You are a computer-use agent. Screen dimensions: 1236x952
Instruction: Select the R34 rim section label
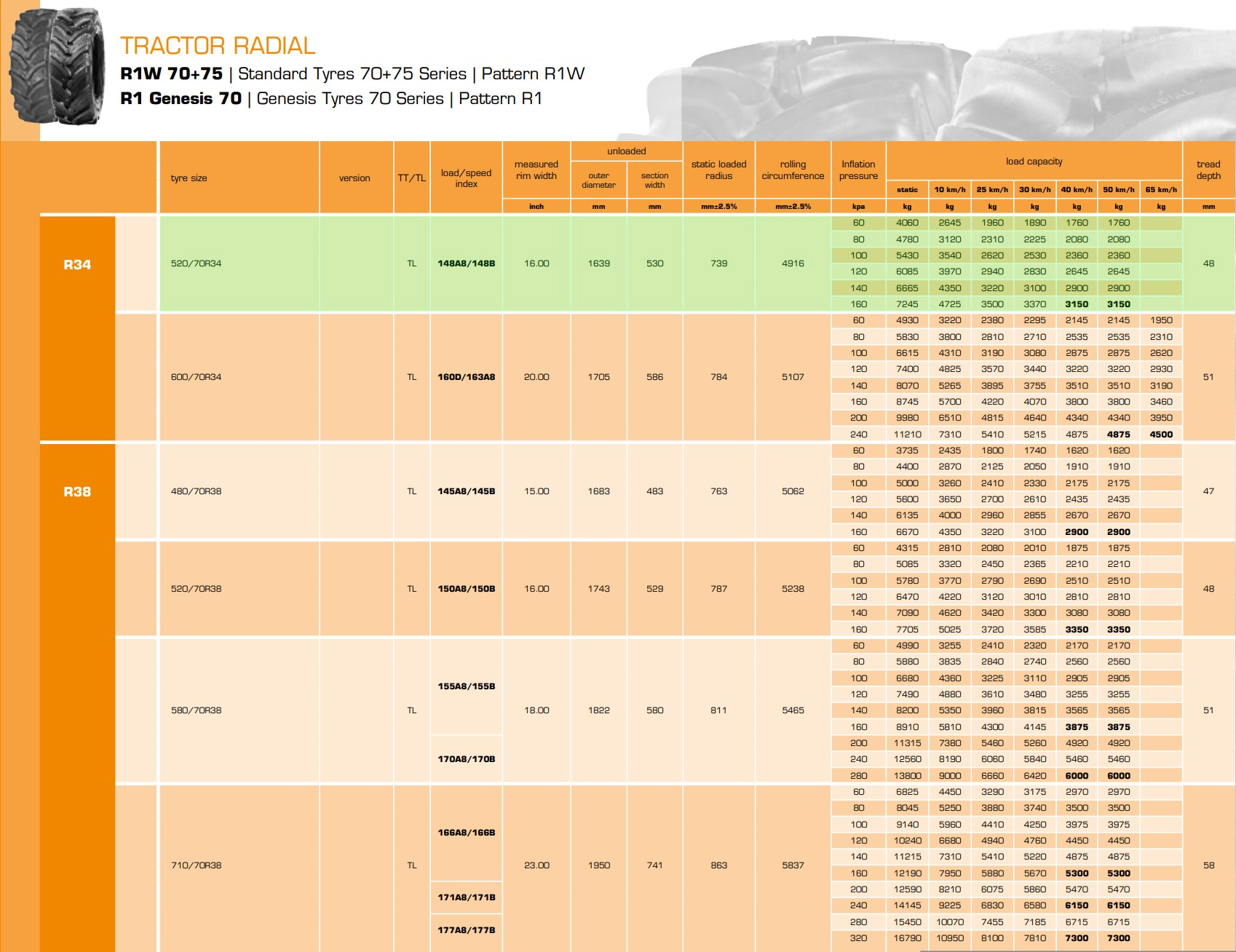(77, 265)
